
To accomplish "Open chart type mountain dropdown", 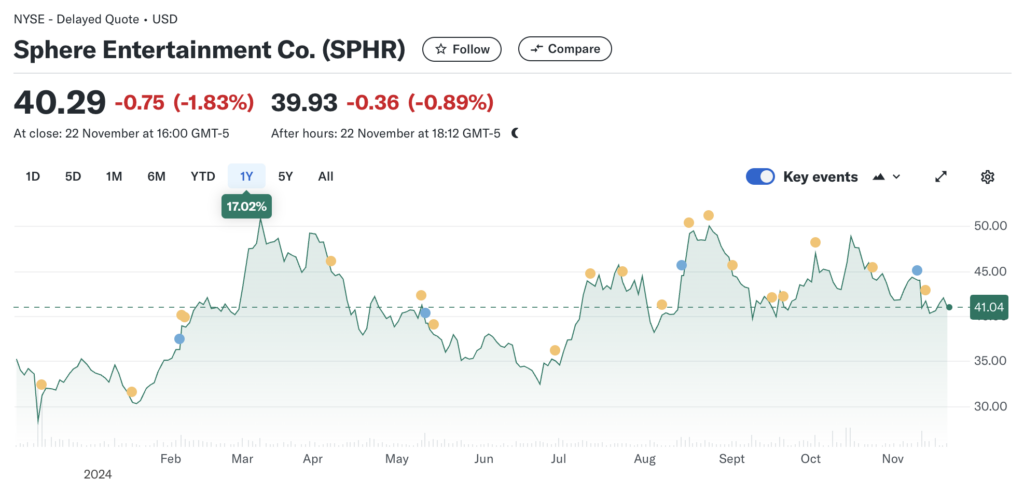I will (x=887, y=177).
